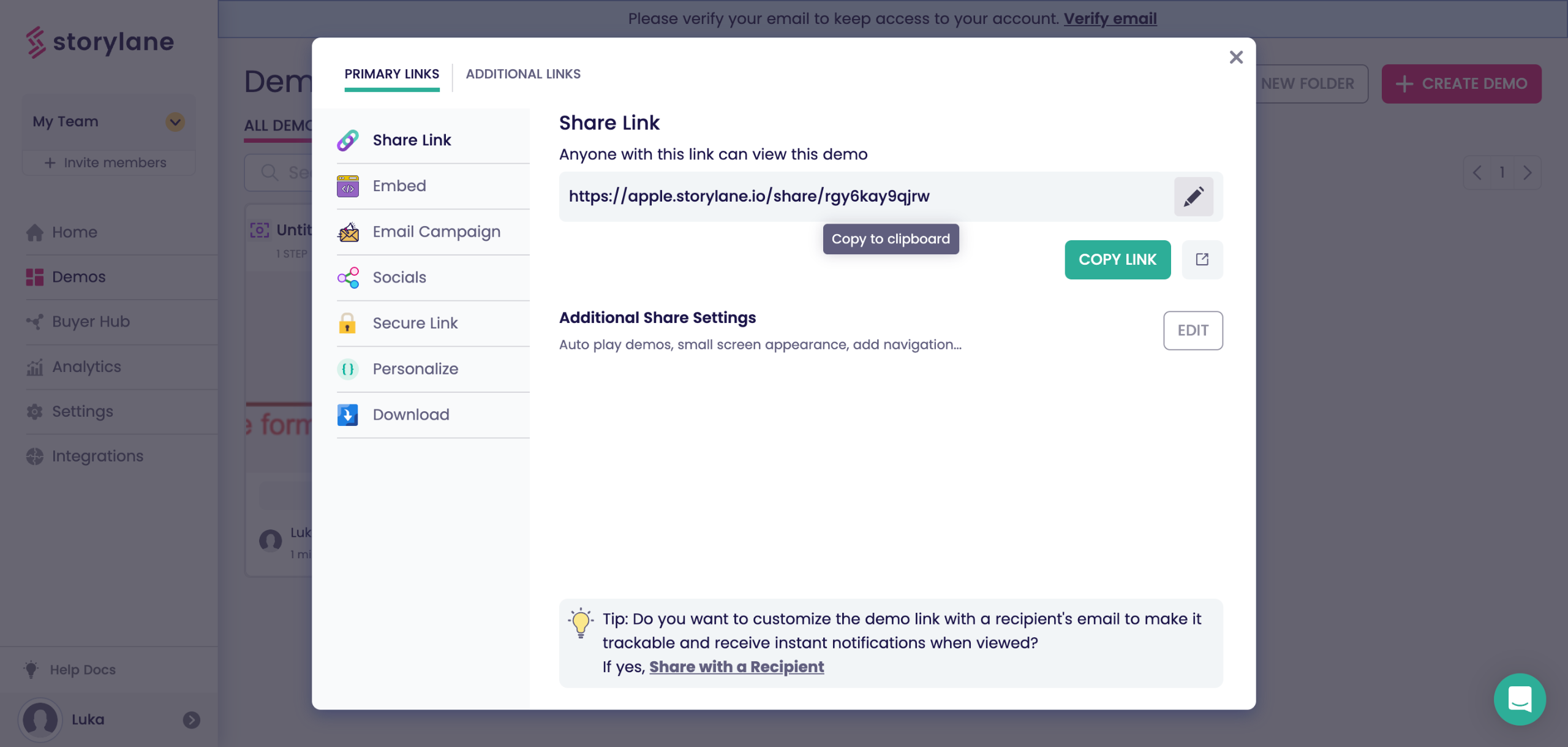This screenshot has height=747, width=1568.
Task: Open the Email Campaign option
Action: point(436,232)
